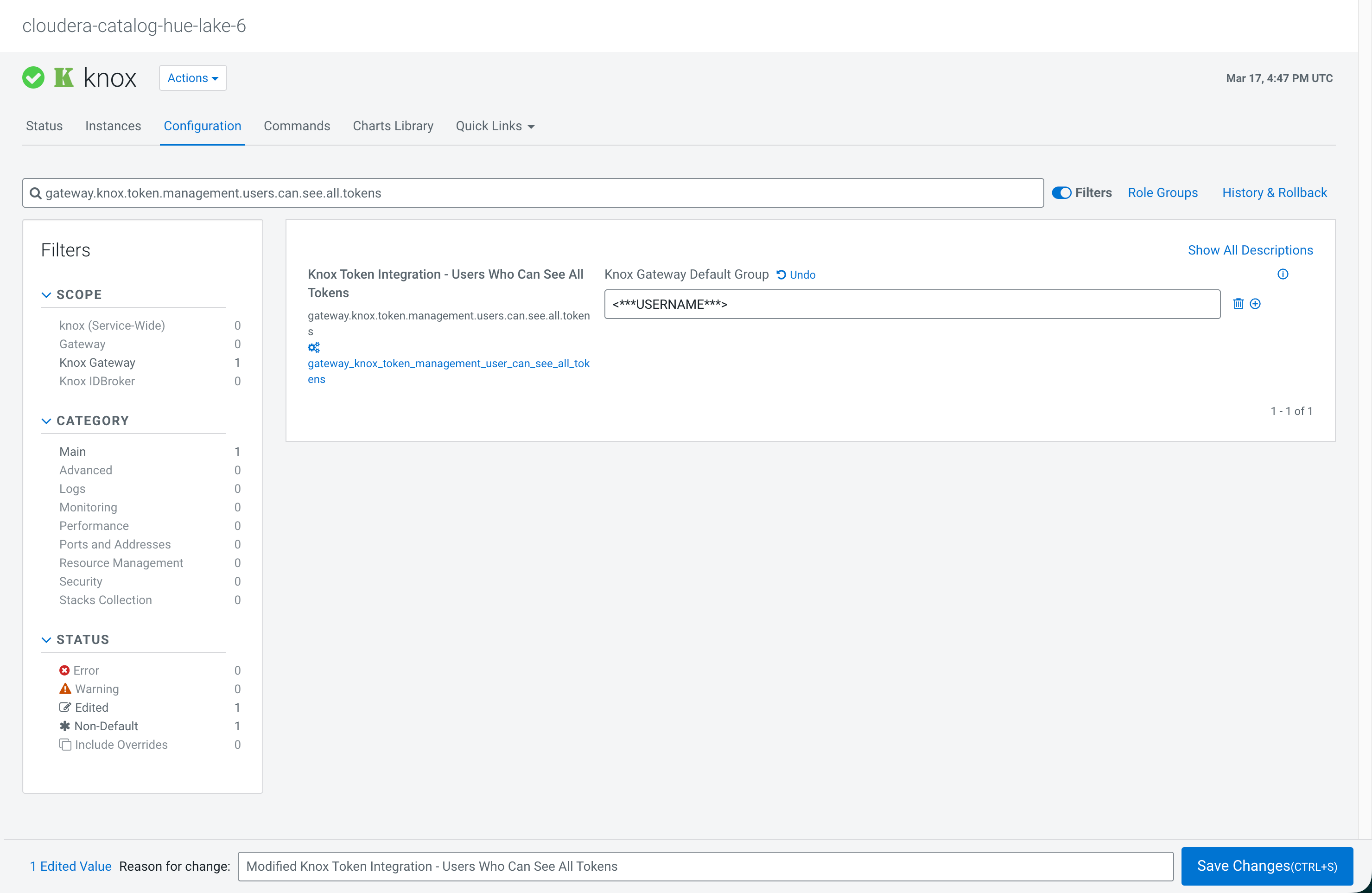Image resolution: width=1372 pixels, height=893 pixels.
Task: Filter by Edited status
Action: 91,708
